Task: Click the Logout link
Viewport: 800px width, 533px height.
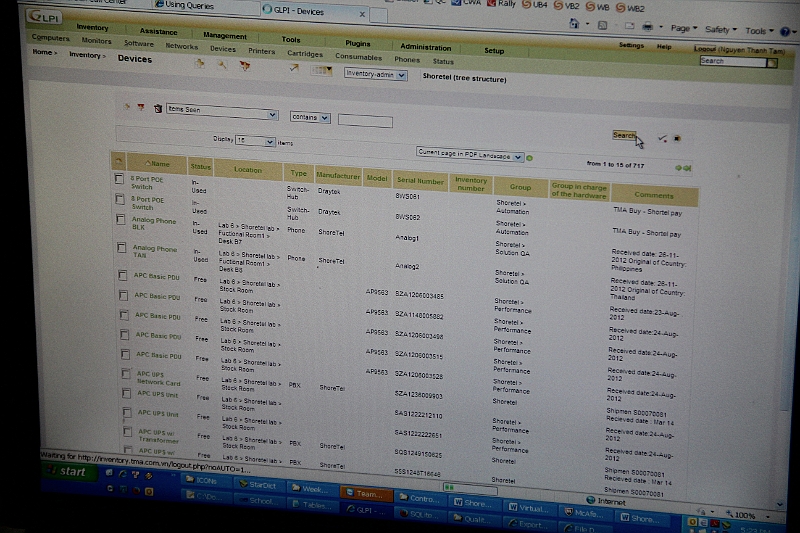Action: point(706,49)
